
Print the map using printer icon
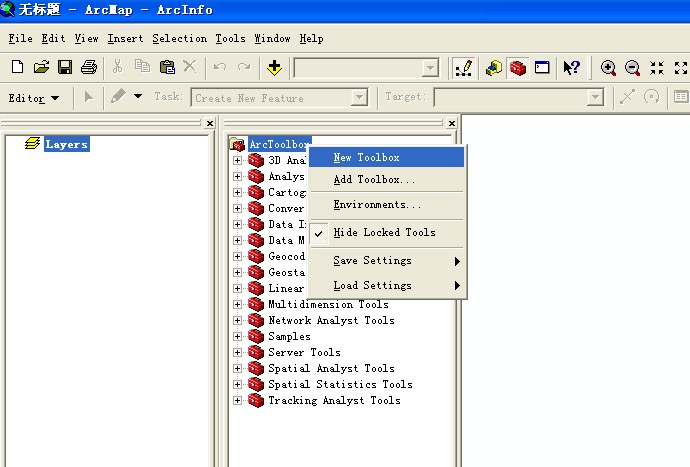tap(89, 67)
